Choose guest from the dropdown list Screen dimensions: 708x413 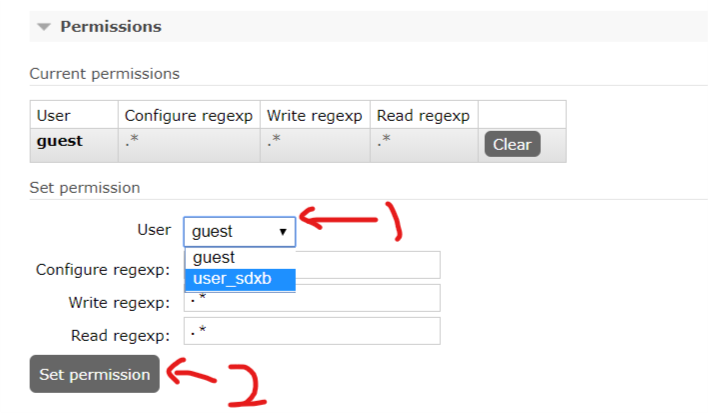point(213,258)
